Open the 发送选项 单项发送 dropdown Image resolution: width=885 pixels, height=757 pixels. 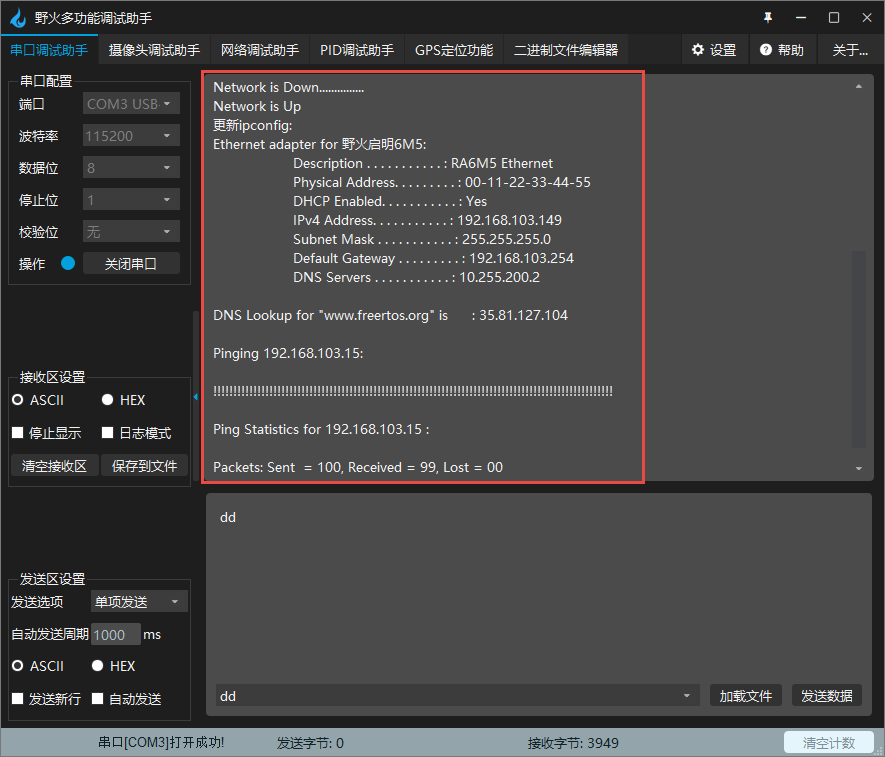[x=139, y=602]
